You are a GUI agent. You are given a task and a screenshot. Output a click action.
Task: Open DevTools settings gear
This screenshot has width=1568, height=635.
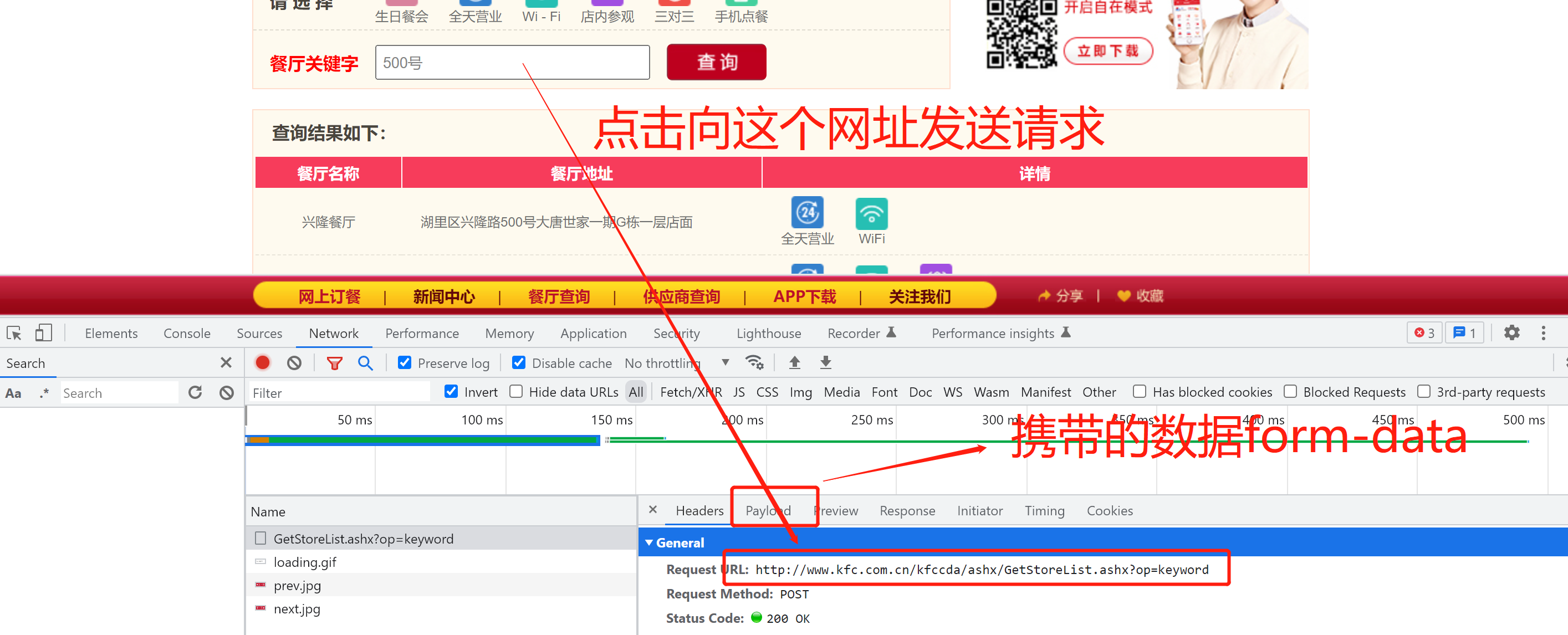tap(1511, 332)
